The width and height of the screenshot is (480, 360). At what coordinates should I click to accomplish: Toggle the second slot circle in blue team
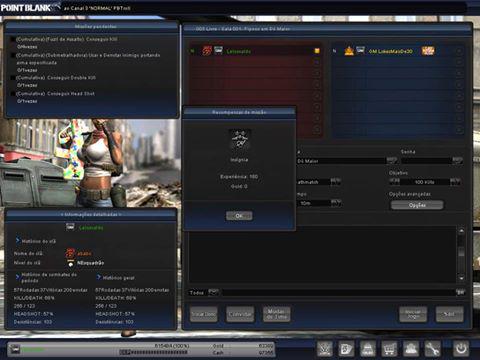pos(459,62)
